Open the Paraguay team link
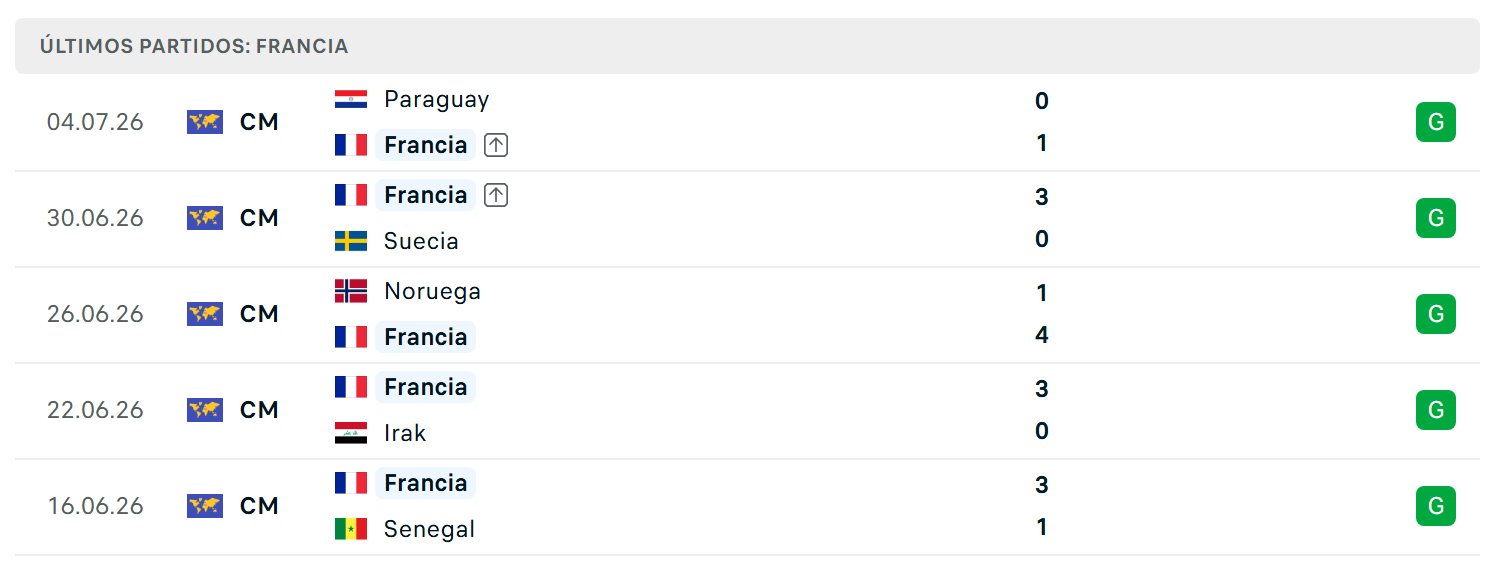The height and width of the screenshot is (571, 1496). tap(436, 99)
